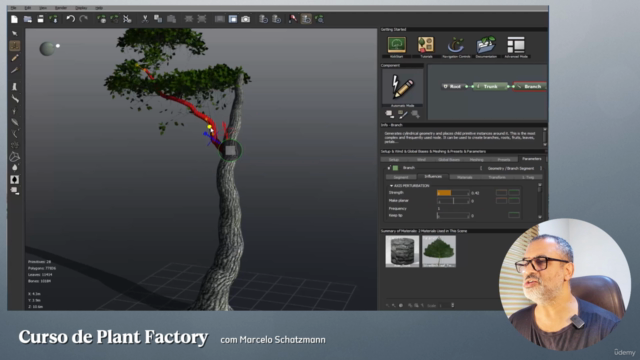
Task: Open the Transform sub-tab
Action: (496, 177)
